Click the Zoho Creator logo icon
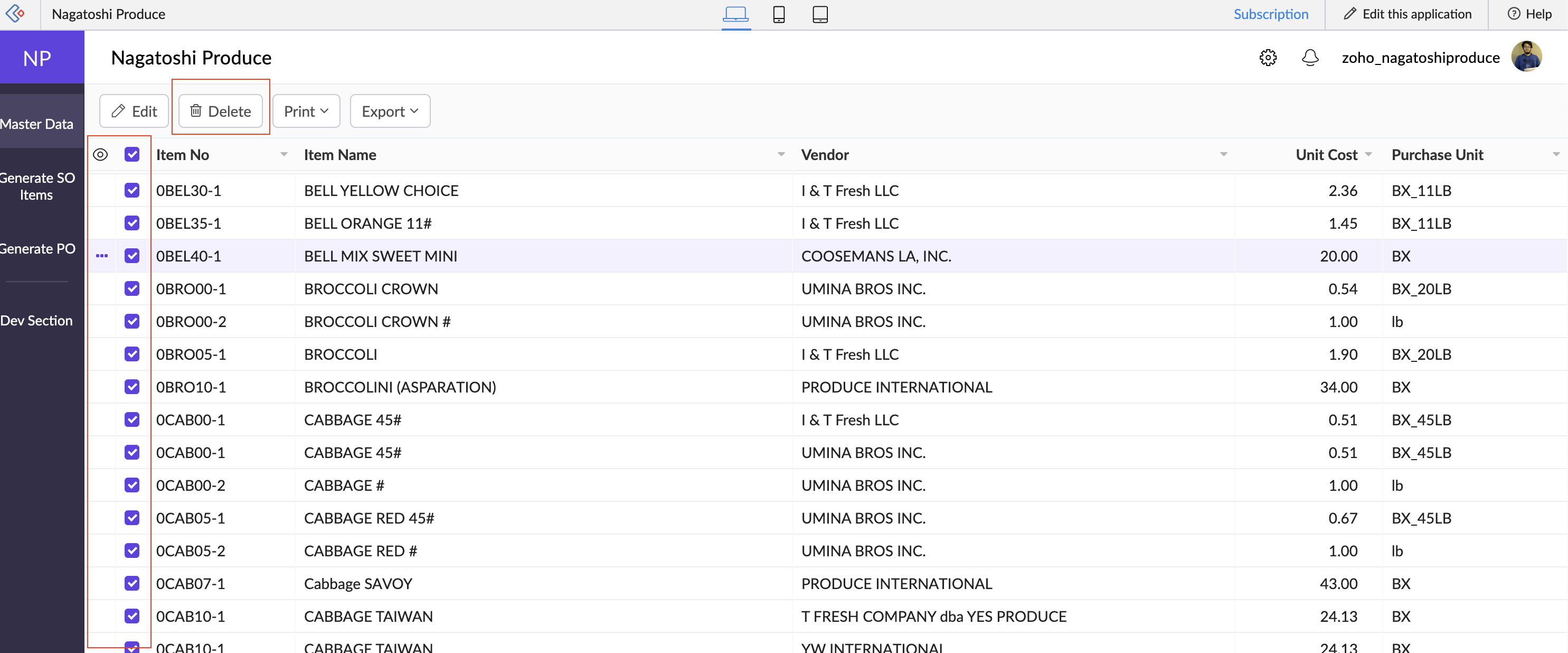Viewport: 1568px width, 653px height. coord(15,13)
